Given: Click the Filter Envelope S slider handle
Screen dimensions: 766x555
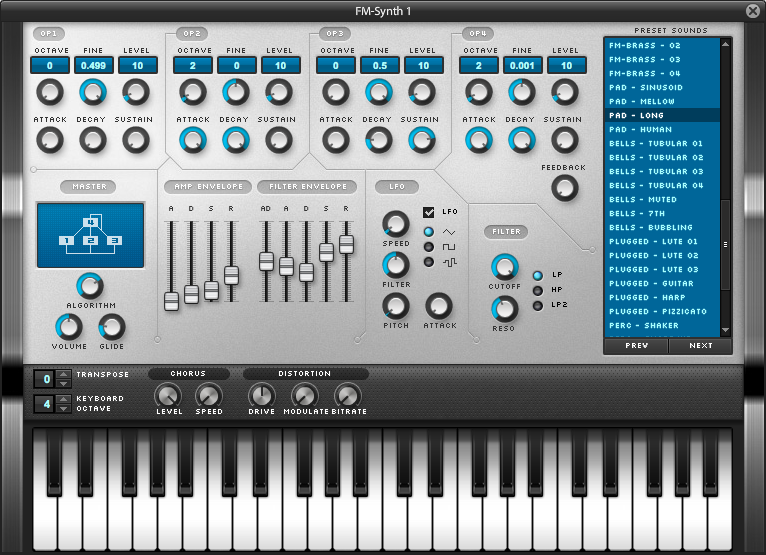Looking at the screenshot, I should pyautogui.click(x=326, y=252).
